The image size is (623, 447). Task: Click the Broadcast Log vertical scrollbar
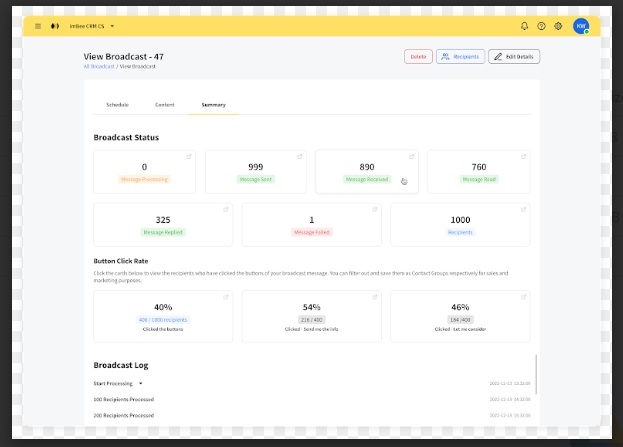point(536,375)
